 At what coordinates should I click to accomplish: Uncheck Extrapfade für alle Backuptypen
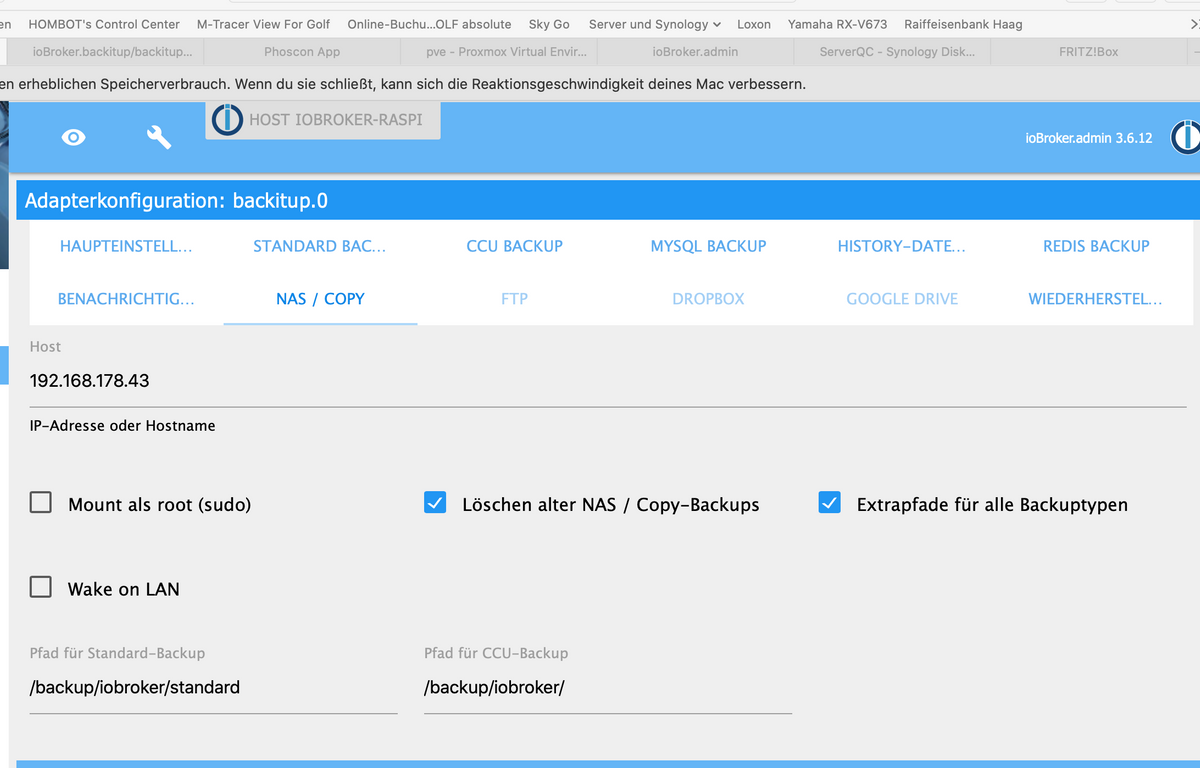coord(829,502)
